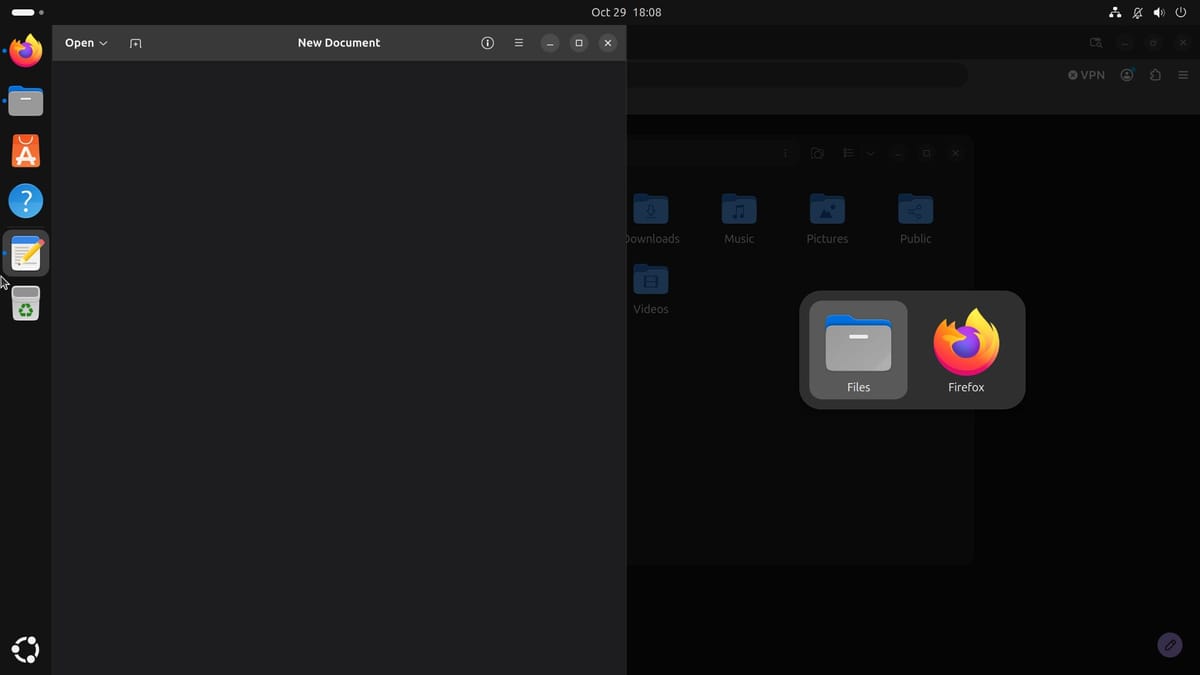Open the power menu icon
This screenshot has width=1200, height=675.
[1181, 12]
